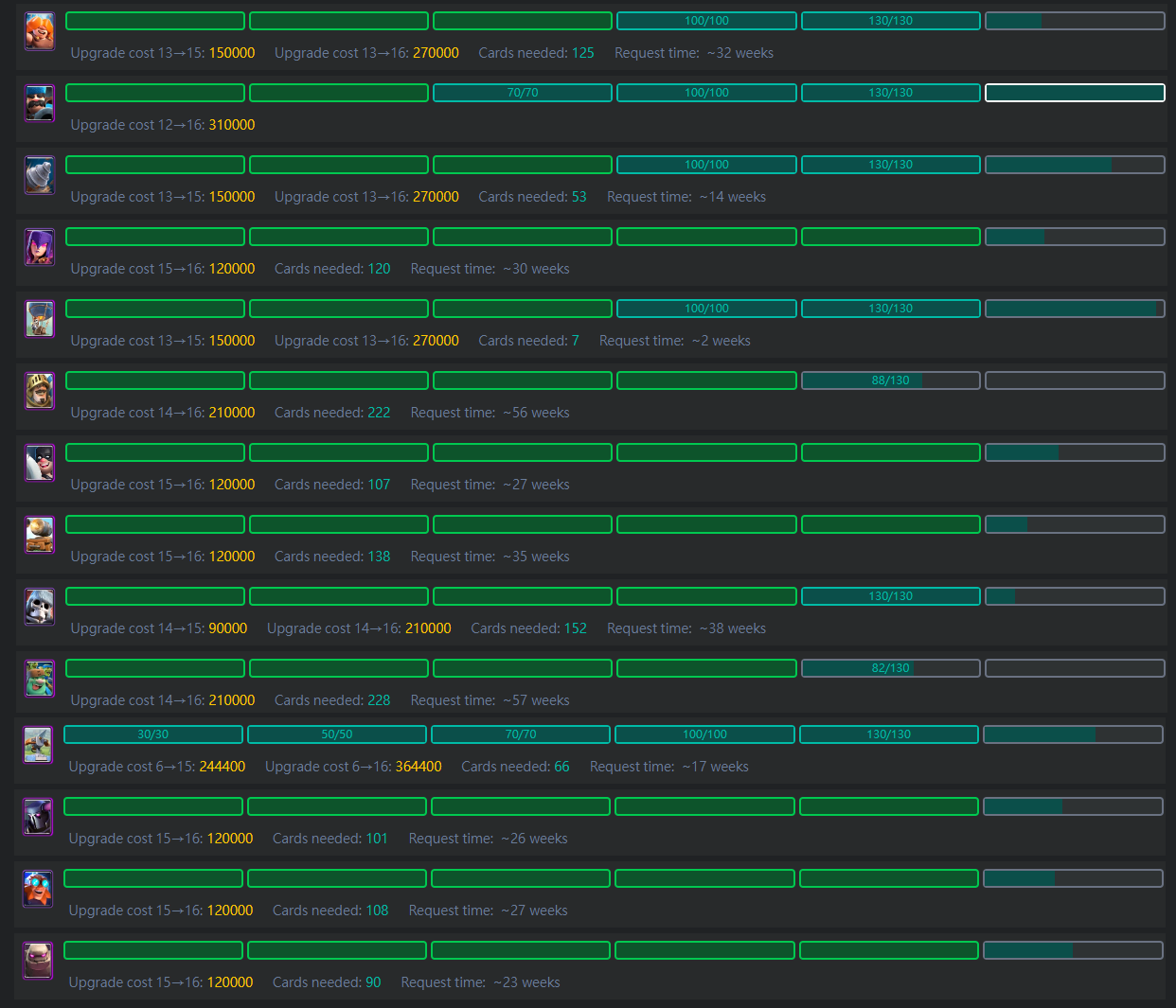Click the Goblin Giant card icon

[x=39, y=679]
